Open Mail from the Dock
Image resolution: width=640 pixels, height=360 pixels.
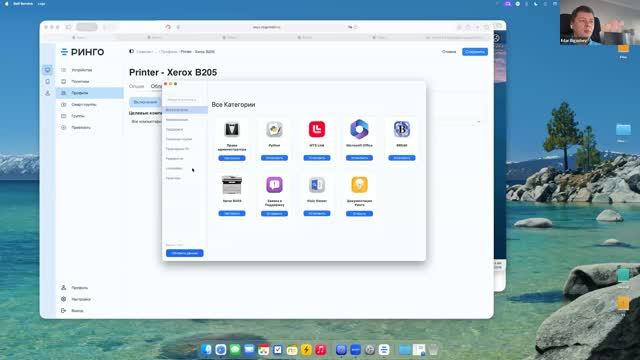click(x=249, y=349)
